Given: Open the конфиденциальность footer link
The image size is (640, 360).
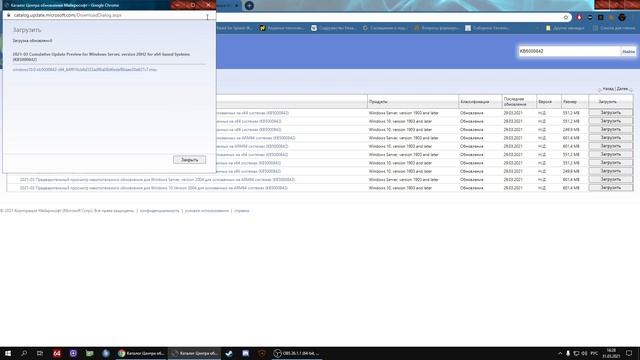Looking at the screenshot, I should point(160,211).
